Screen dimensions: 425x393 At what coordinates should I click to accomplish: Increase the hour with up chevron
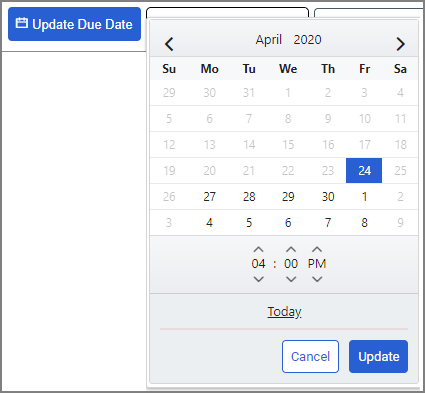258,249
